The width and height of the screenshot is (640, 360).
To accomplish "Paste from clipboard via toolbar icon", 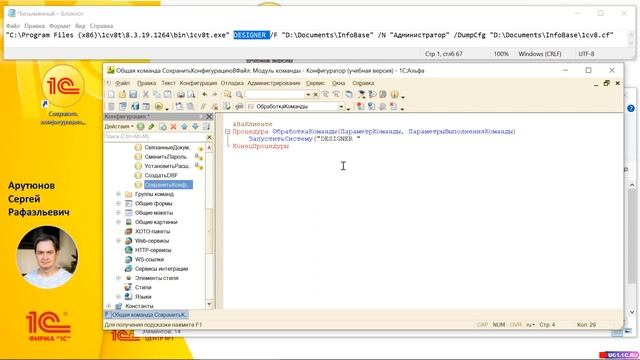I will [x=167, y=95].
